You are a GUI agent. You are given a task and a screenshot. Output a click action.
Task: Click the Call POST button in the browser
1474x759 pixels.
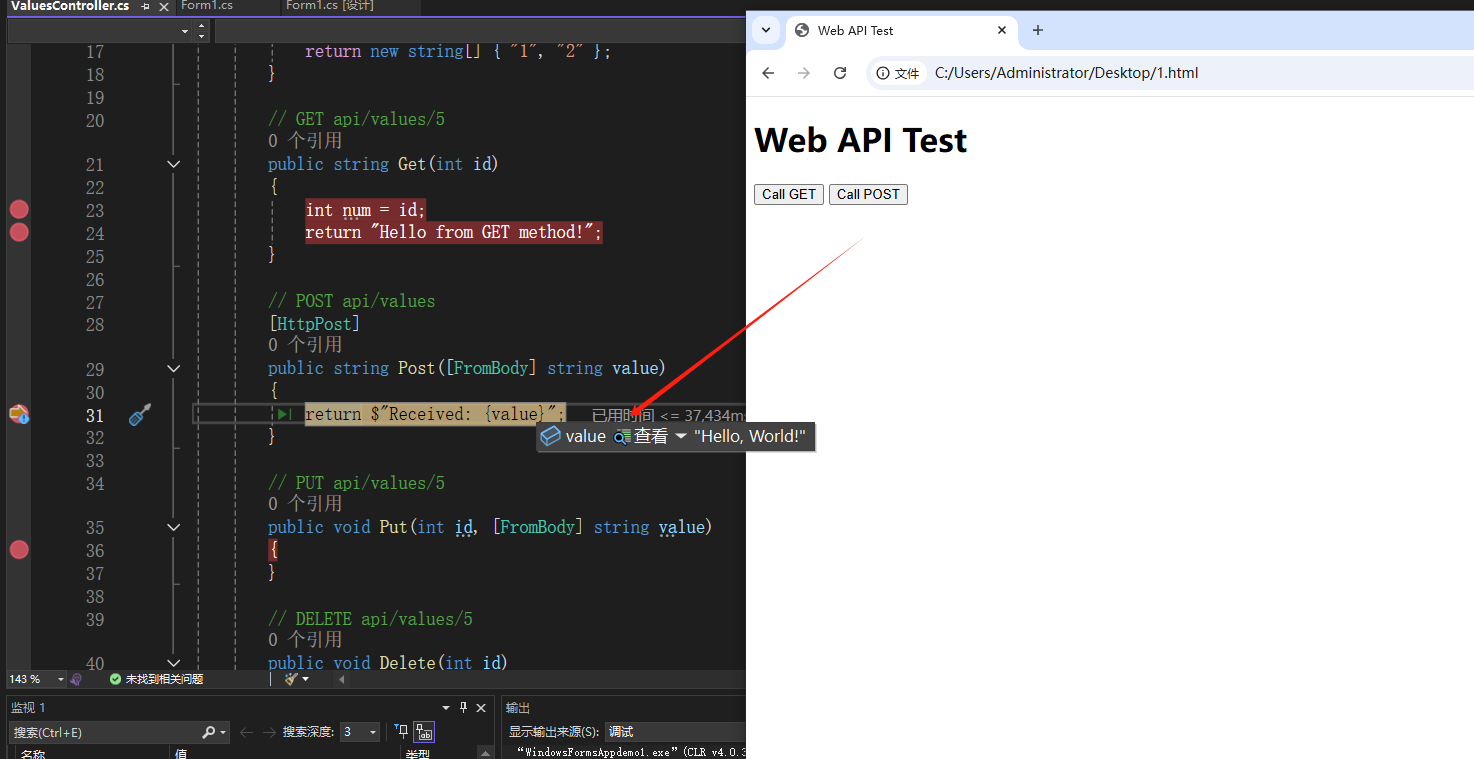click(868, 194)
